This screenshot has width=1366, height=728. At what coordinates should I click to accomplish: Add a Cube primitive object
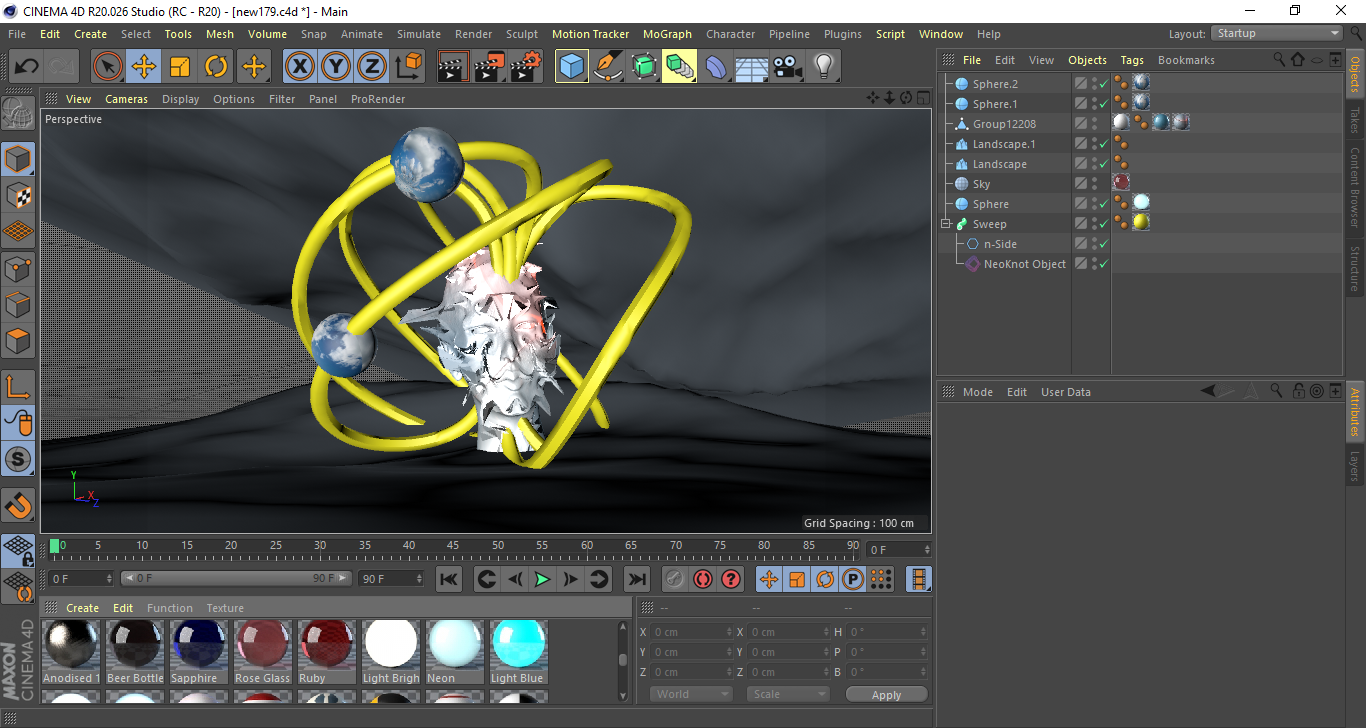[572, 67]
